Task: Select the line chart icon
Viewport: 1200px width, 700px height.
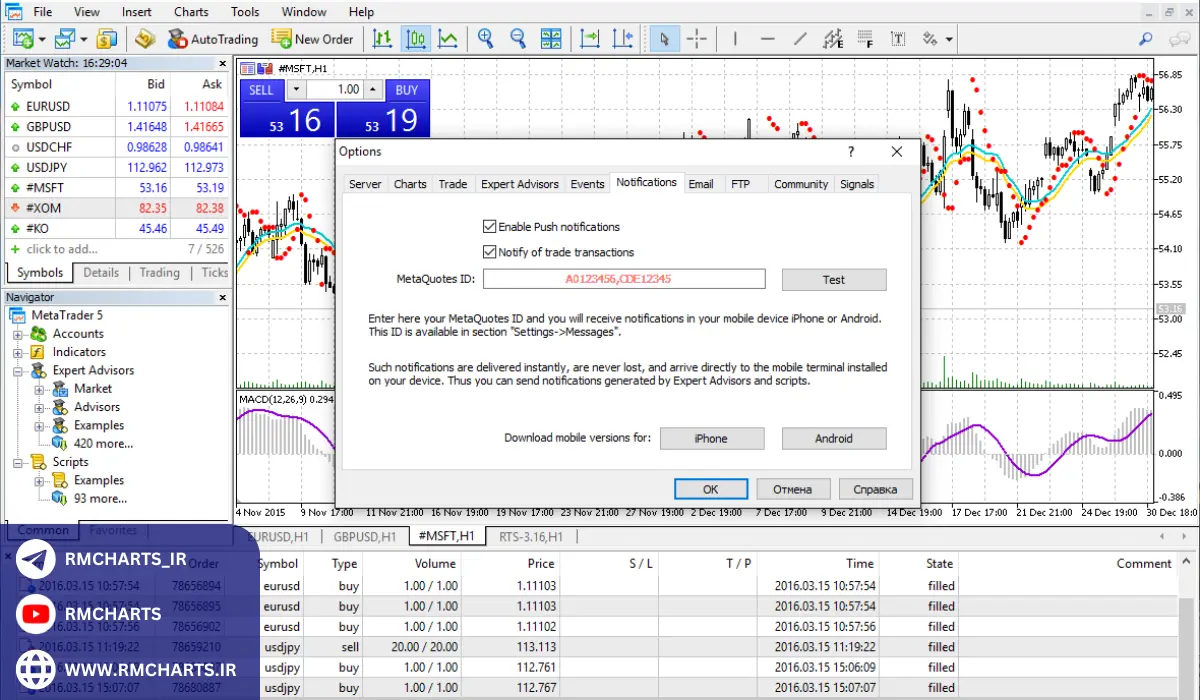Action: [x=448, y=39]
